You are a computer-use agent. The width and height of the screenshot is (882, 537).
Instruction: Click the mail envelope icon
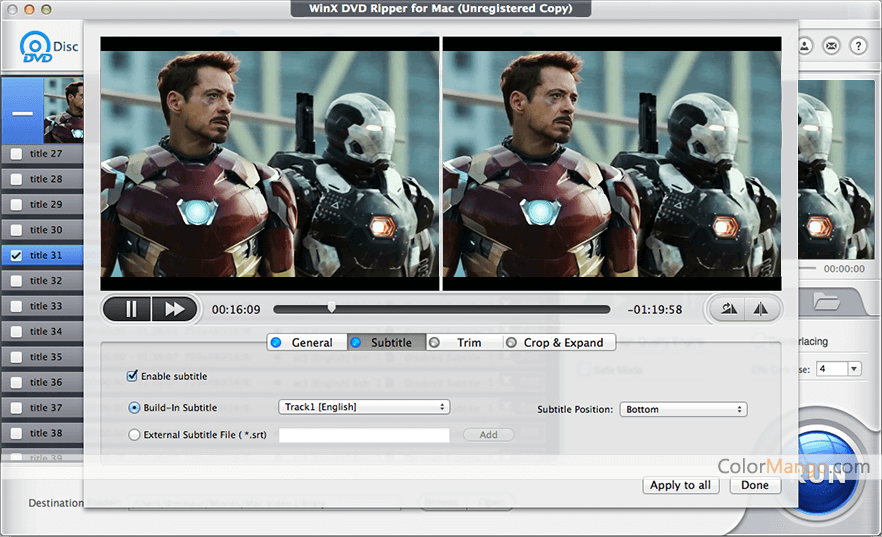tap(831, 46)
